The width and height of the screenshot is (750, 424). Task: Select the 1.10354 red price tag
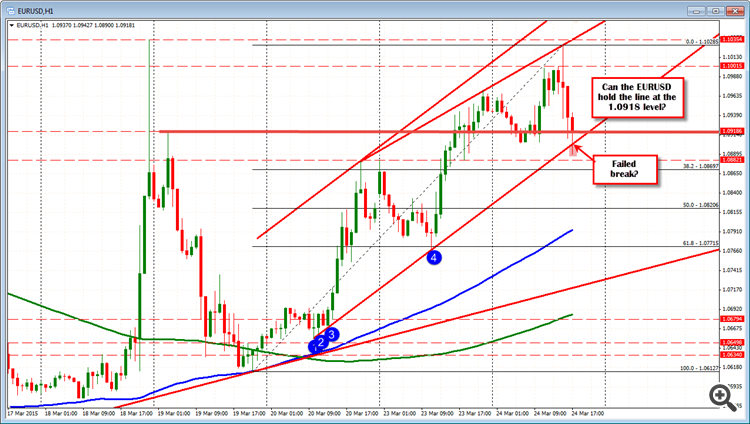(732, 39)
